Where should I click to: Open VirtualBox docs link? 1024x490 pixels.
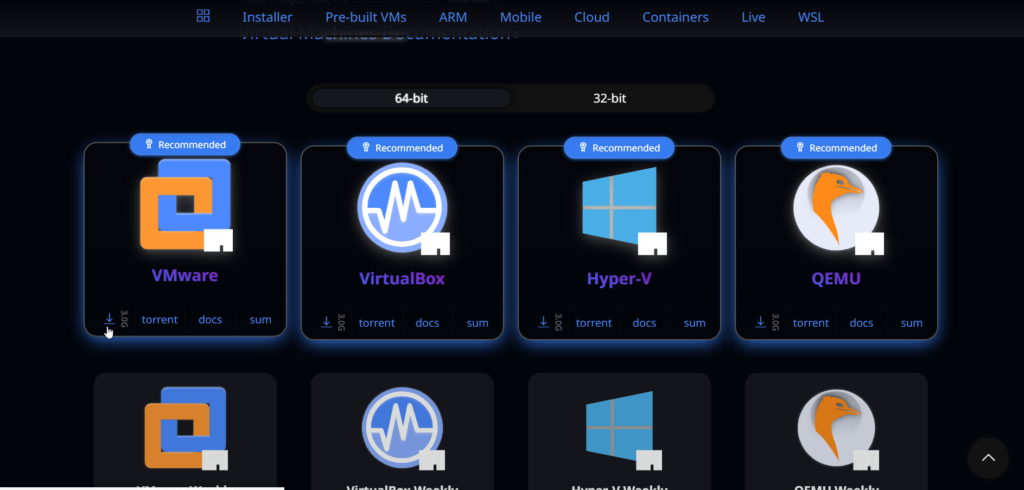tap(427, 323)
